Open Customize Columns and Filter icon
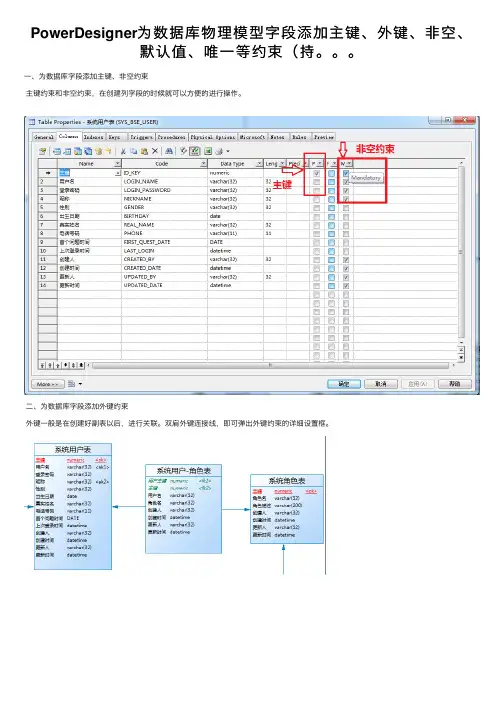Viewport: 504px width, 713px height. pos(183,151)
